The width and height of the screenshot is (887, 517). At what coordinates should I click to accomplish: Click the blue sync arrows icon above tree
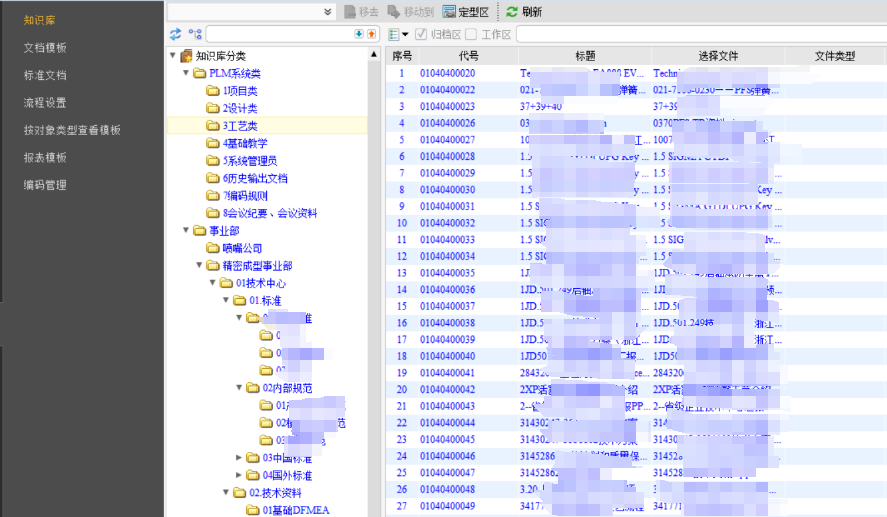point(176,35)
